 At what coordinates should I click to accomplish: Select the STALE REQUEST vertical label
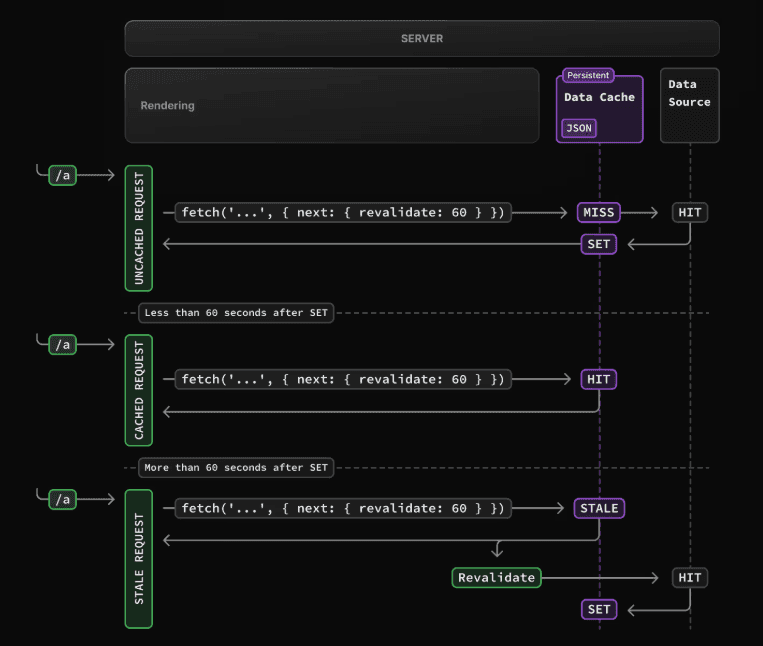(139, 559)
